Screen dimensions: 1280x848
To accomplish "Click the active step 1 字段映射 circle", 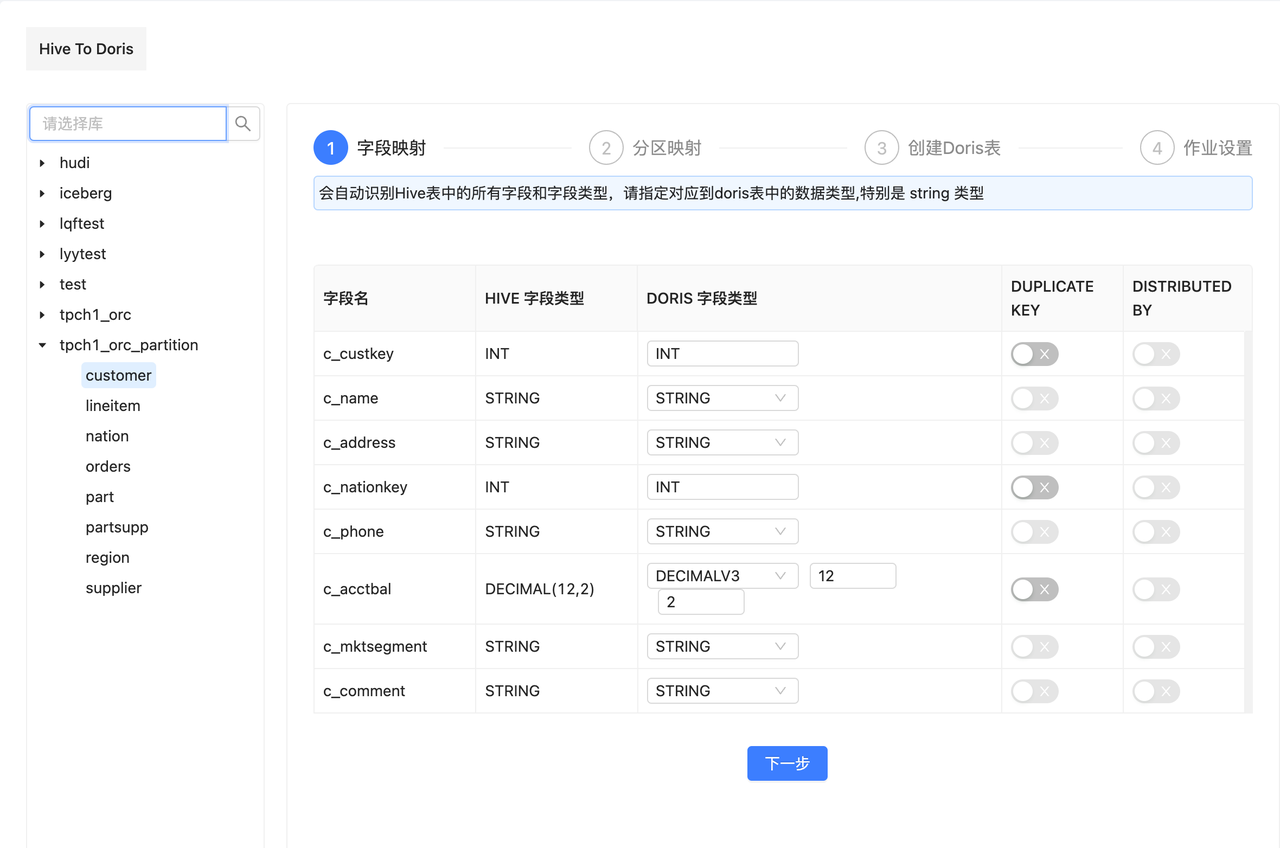I will (x=330, y=147).
